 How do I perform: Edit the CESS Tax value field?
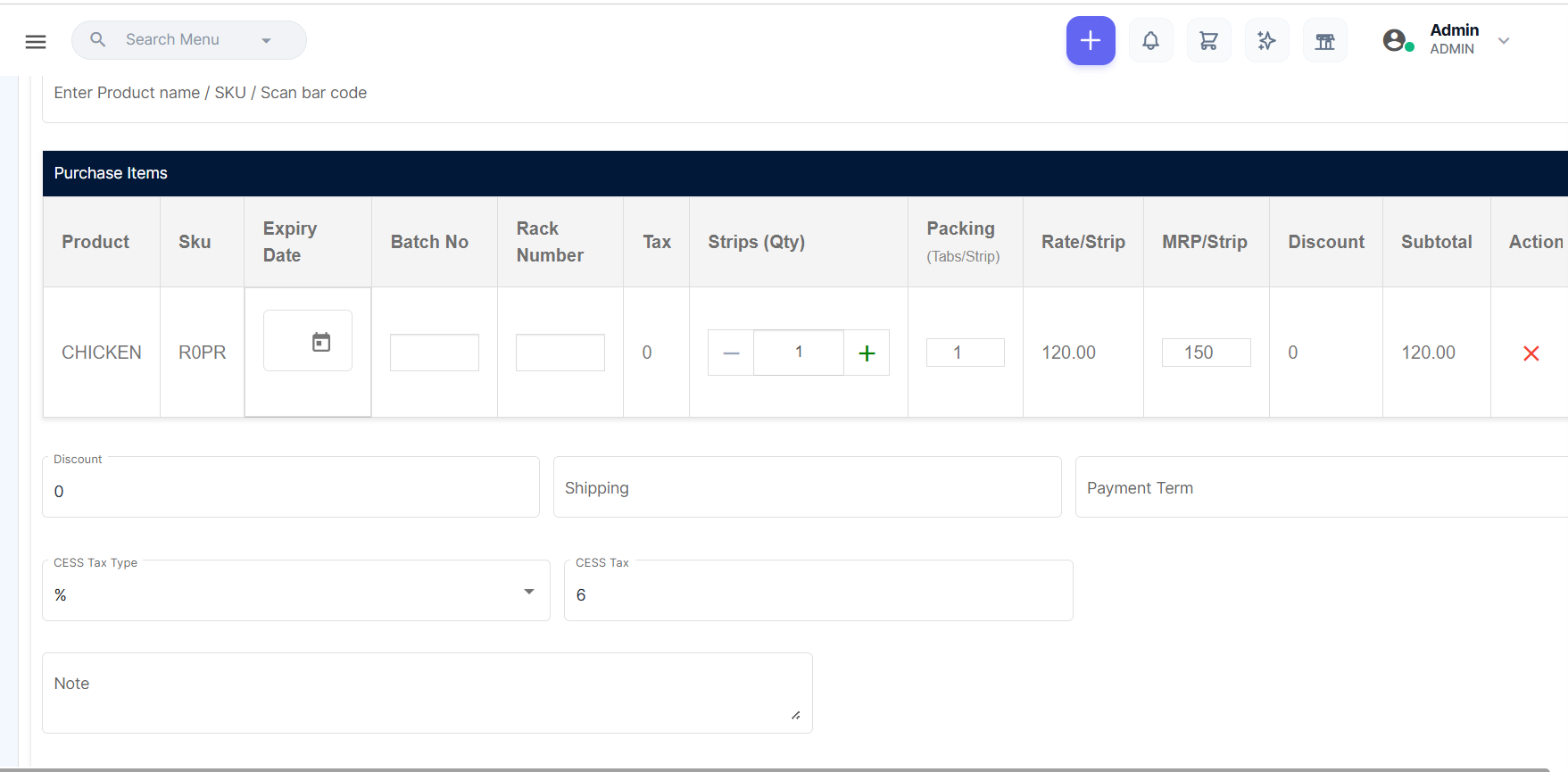point(818,591)
